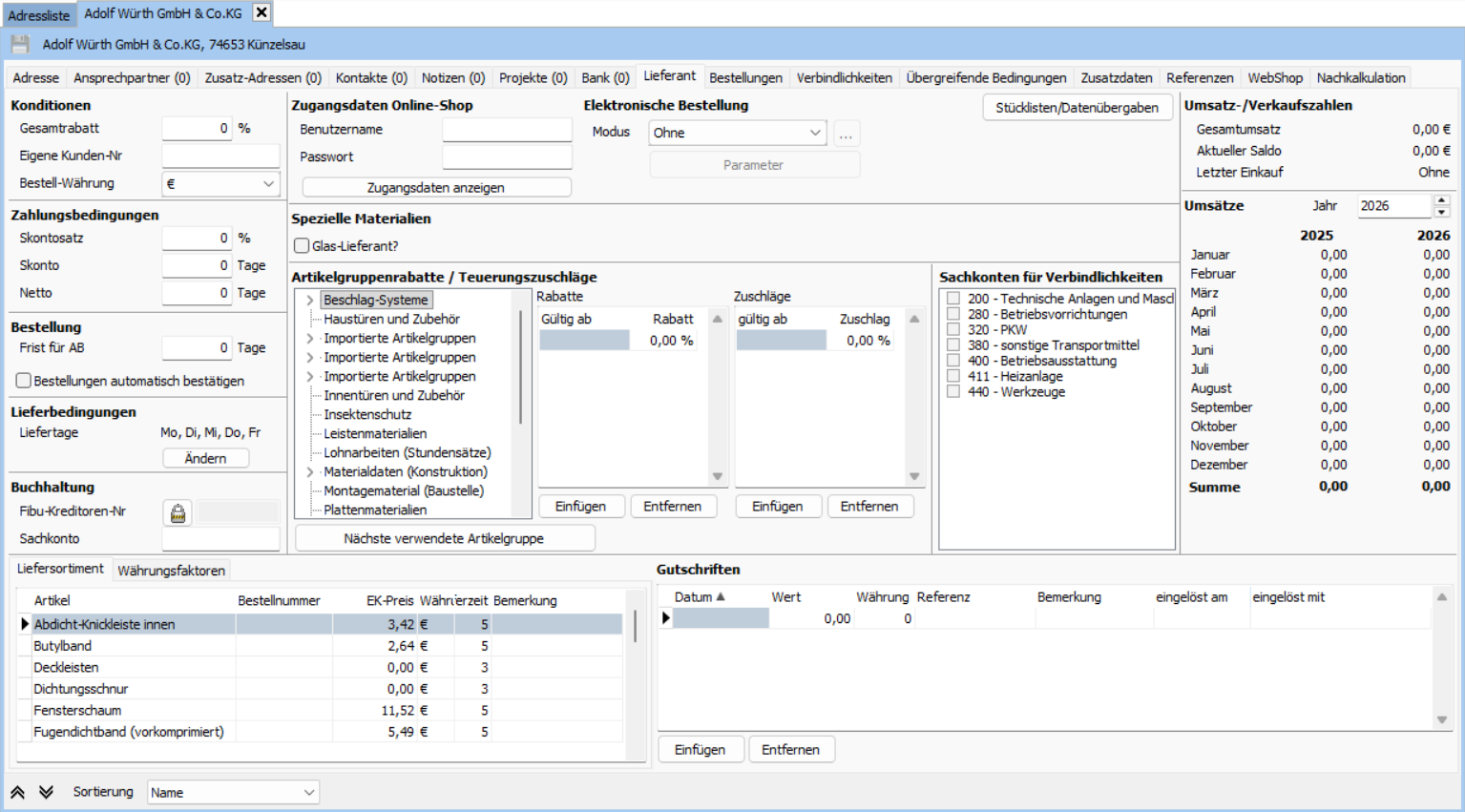Click into the Benutzername field
Viewport: 1465px width, 812px height.
[x=507, y=130]
